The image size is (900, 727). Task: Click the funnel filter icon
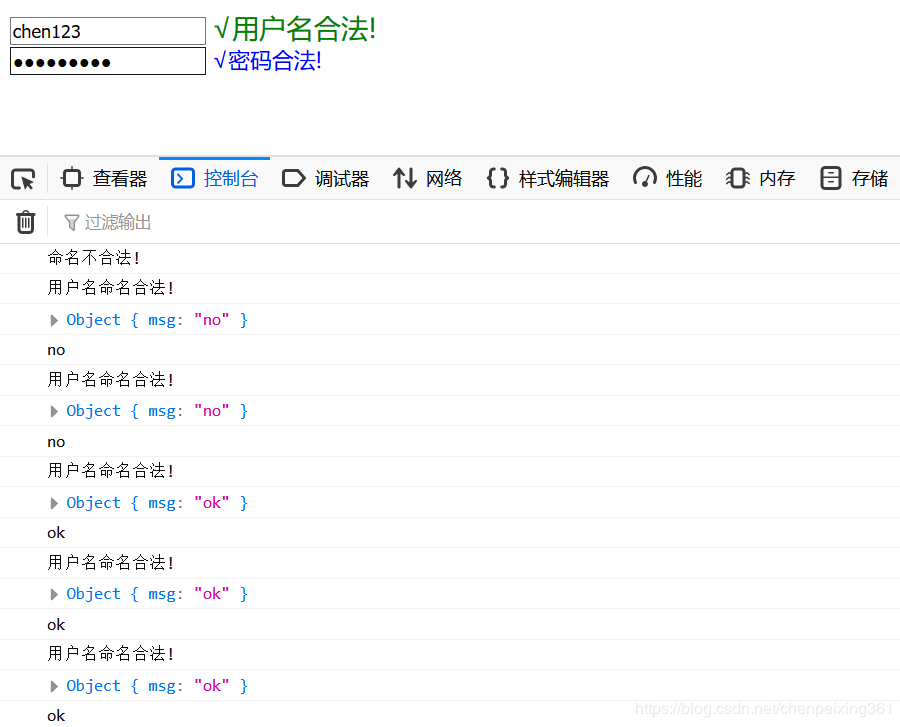(x=72, y=222)
